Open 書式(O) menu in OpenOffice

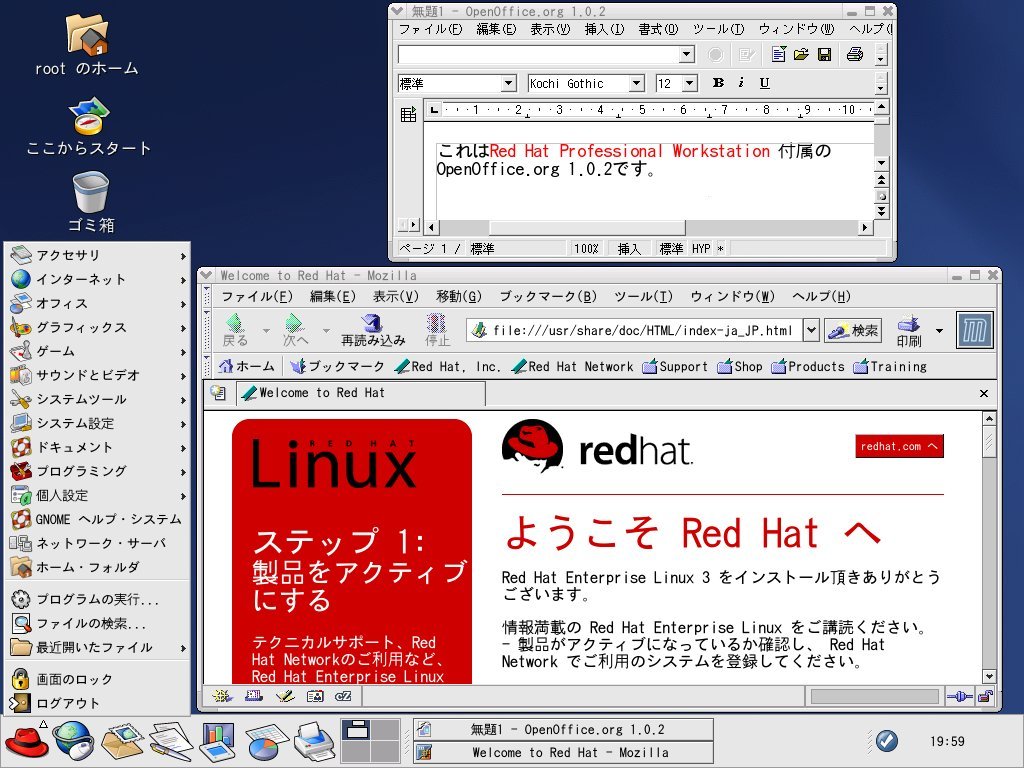(658, 29)
